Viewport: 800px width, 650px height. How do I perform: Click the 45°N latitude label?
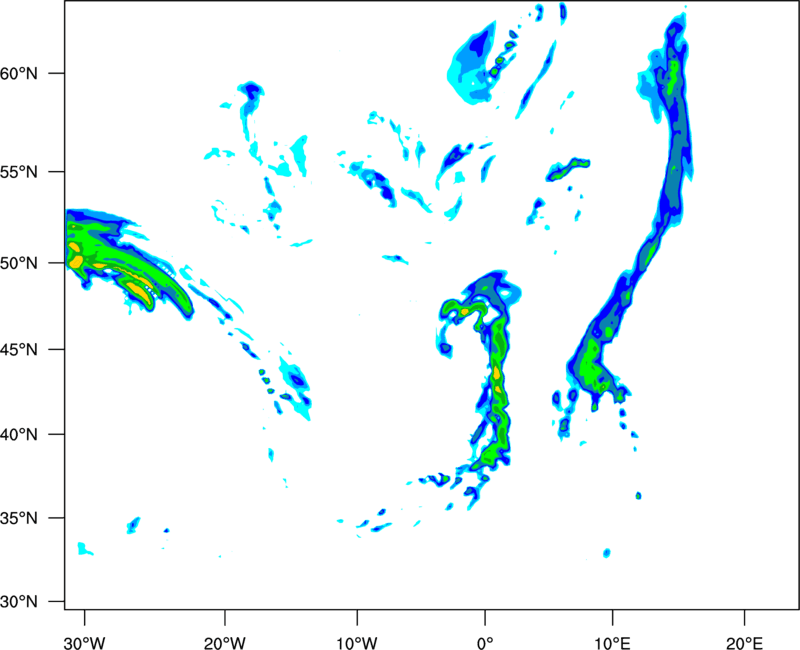[19, 350]
